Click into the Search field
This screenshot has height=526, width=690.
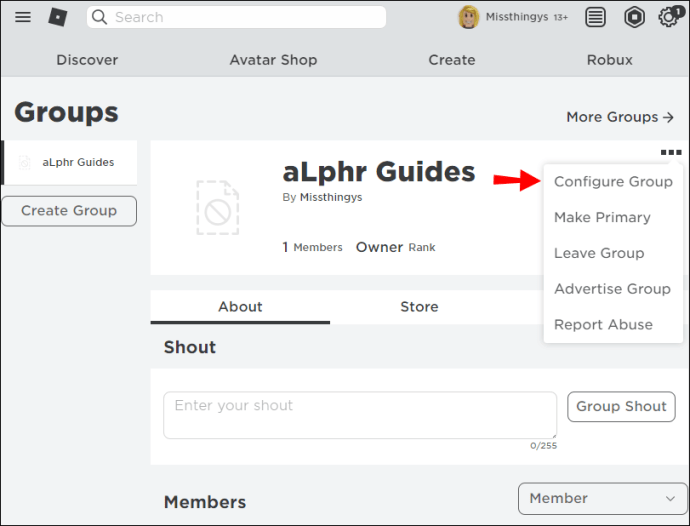pyautogui.click(x=236, y=17)
